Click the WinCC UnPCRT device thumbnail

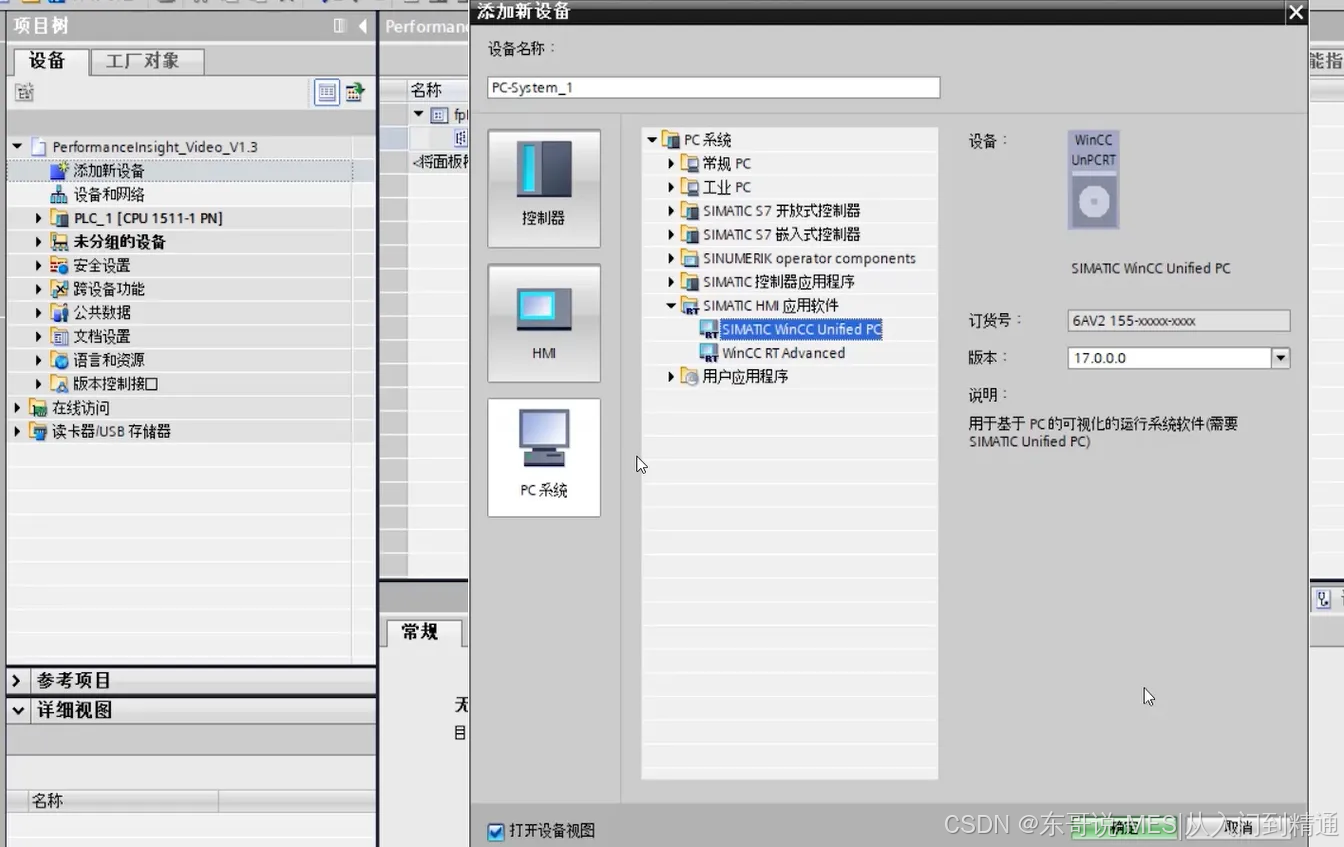1093,180
